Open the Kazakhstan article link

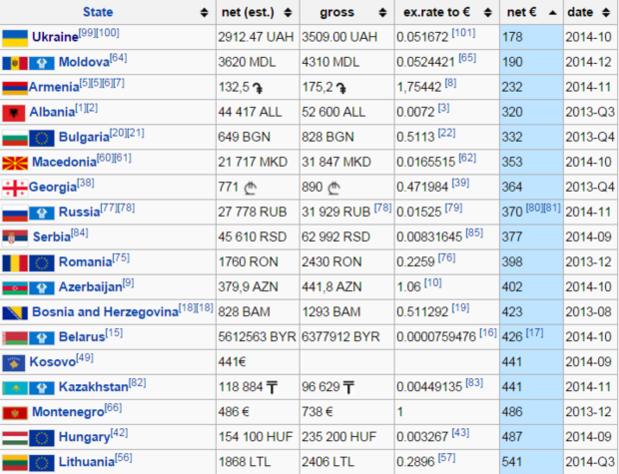click(x=94, y=387)
